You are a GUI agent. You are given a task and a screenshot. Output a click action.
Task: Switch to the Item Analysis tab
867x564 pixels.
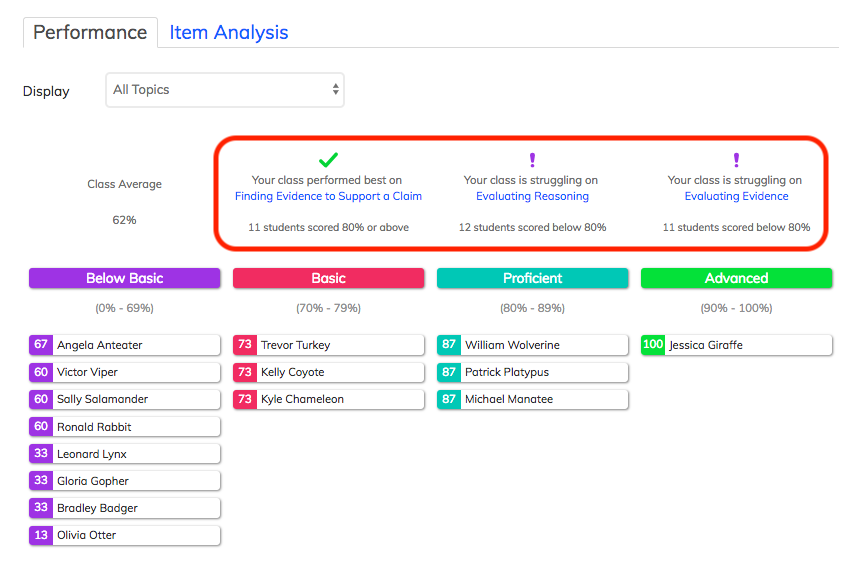228,33
